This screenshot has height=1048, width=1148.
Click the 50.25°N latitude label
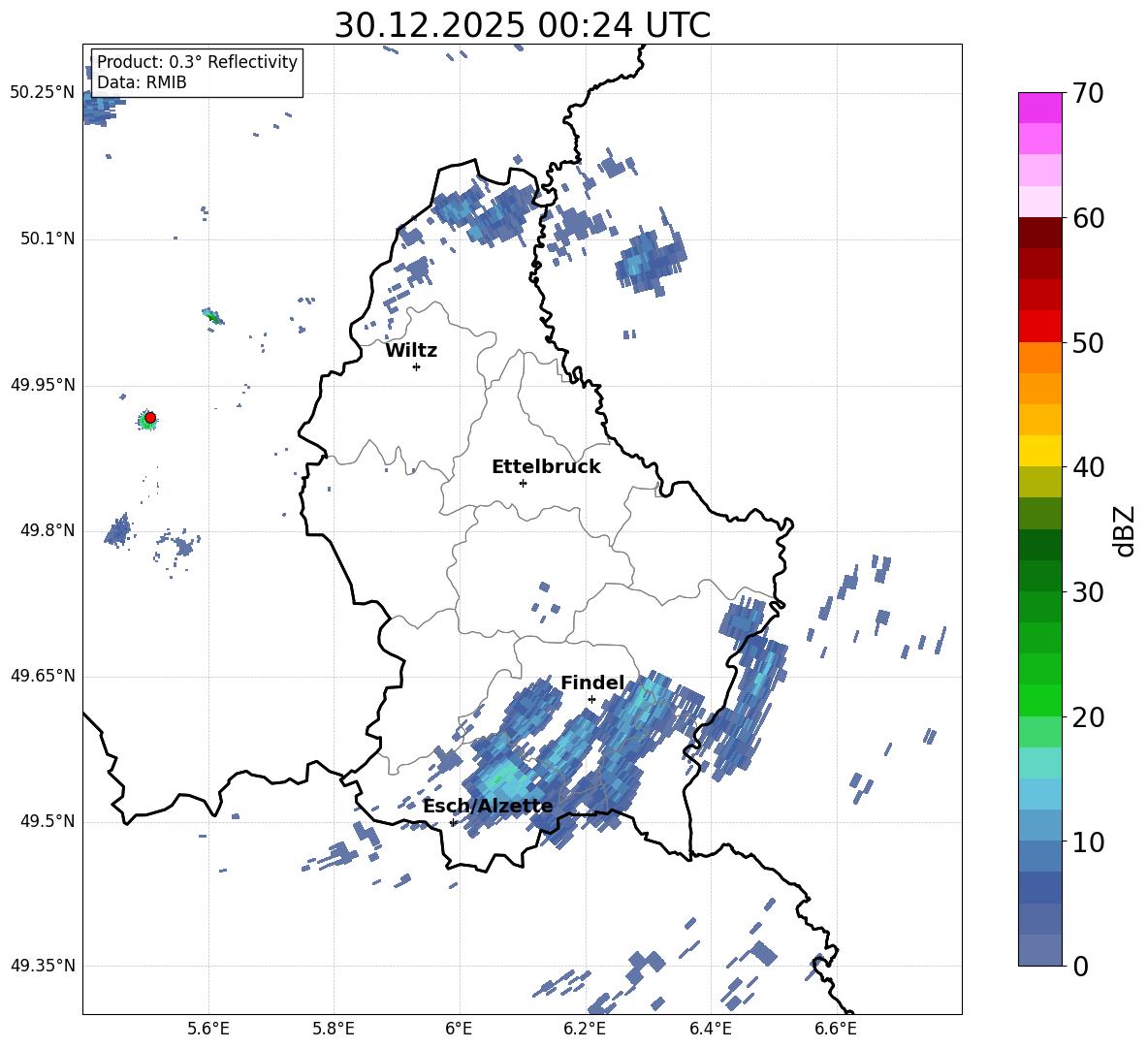[x=42, y=93]
